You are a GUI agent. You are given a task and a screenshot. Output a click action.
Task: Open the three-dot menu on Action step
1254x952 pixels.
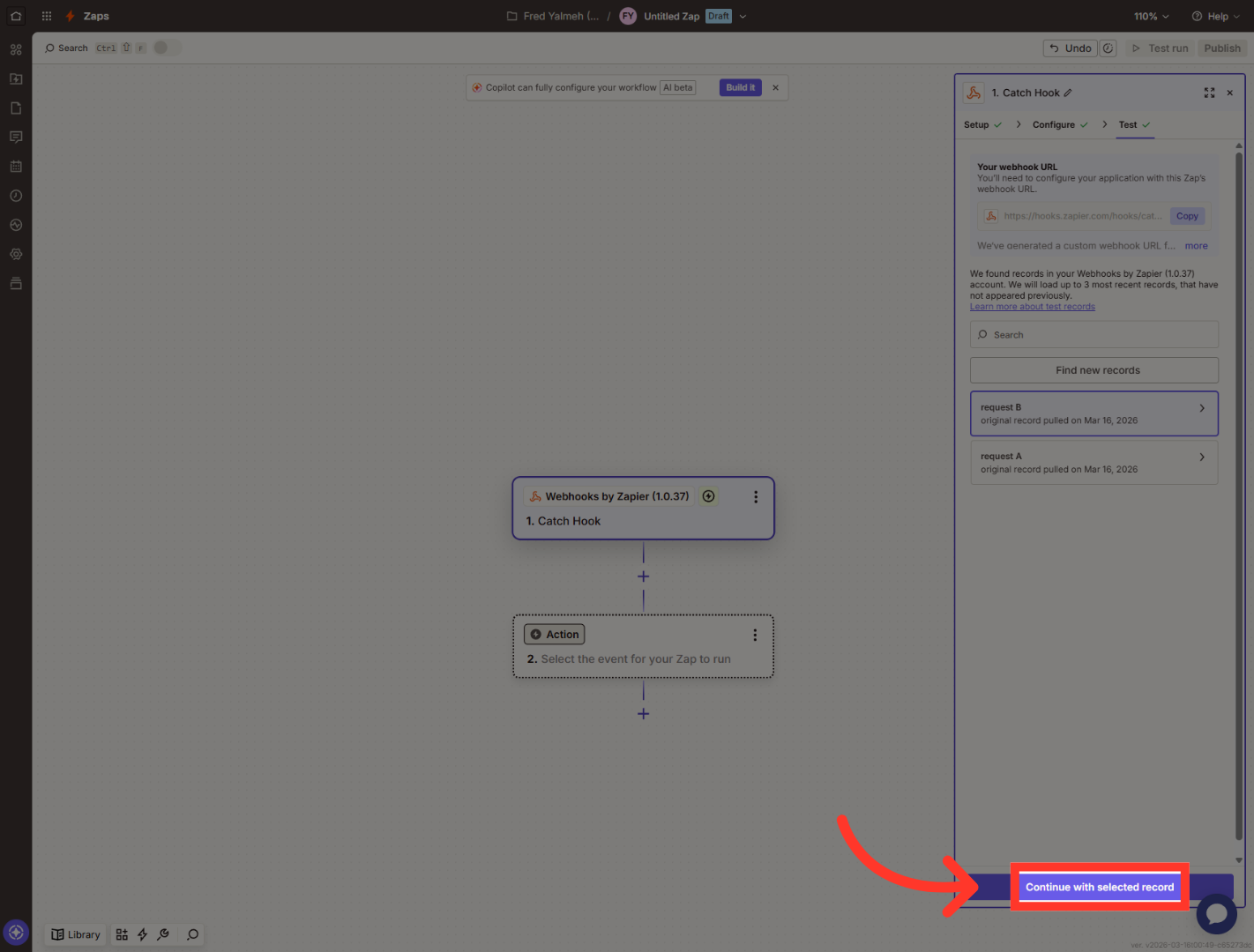(755, 635)
